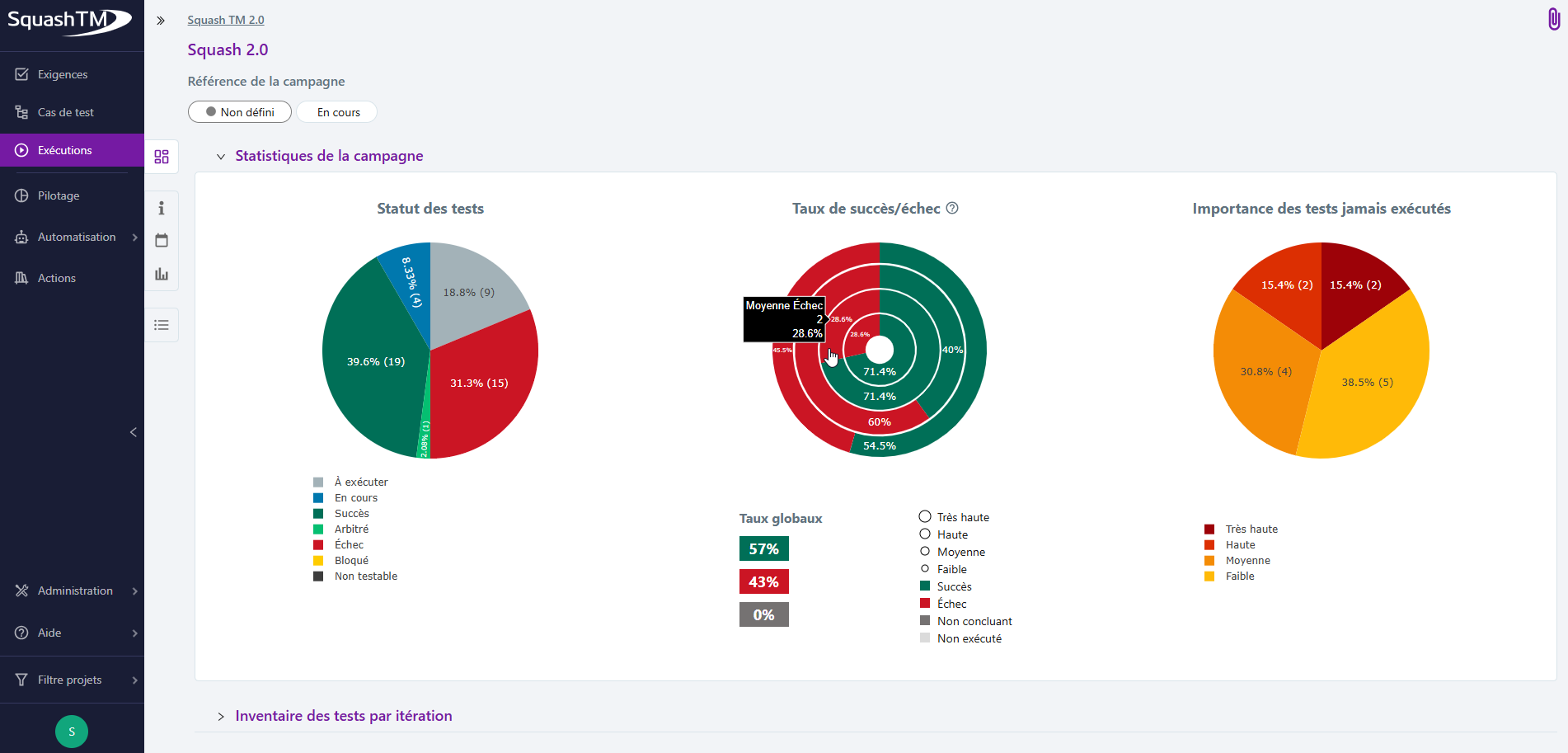Toggle the Moyenne importance legend circle

(925, 552)
